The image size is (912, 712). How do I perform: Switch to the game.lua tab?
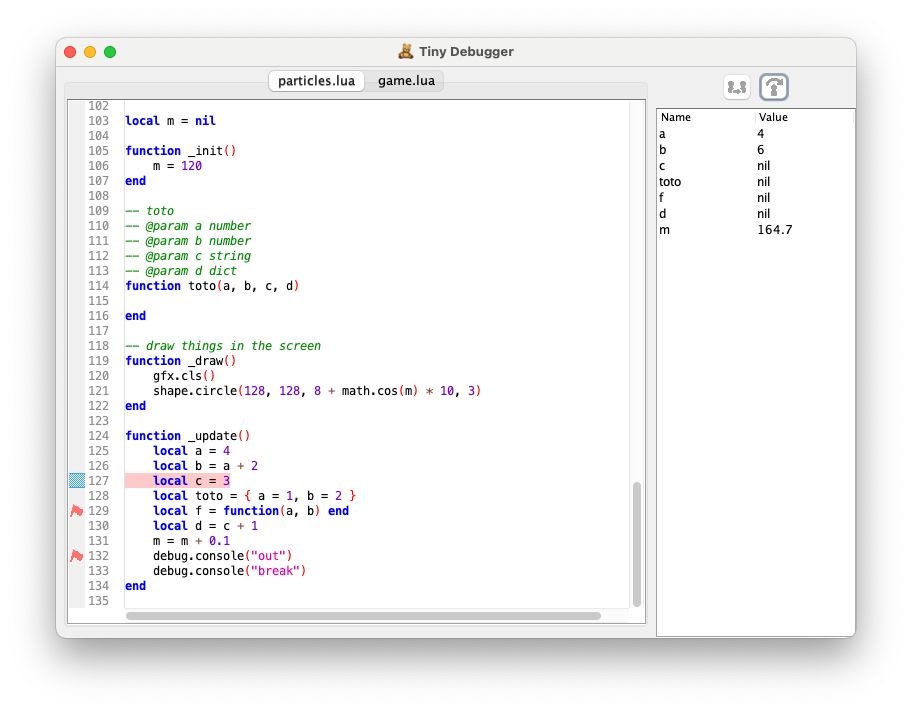[x=406, y=81]
